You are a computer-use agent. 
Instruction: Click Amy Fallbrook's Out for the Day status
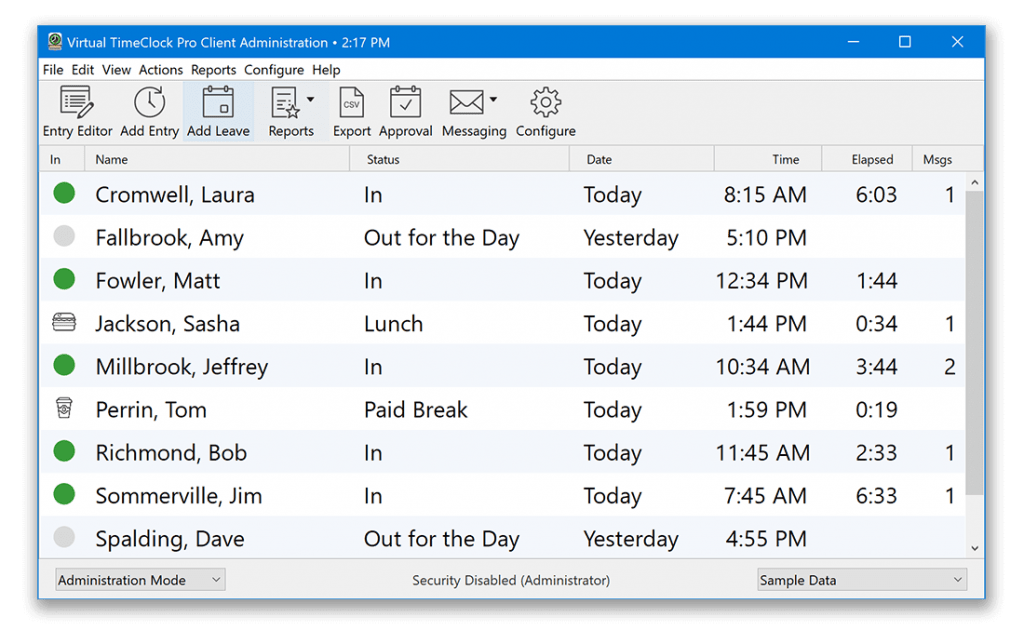point(441,238)
